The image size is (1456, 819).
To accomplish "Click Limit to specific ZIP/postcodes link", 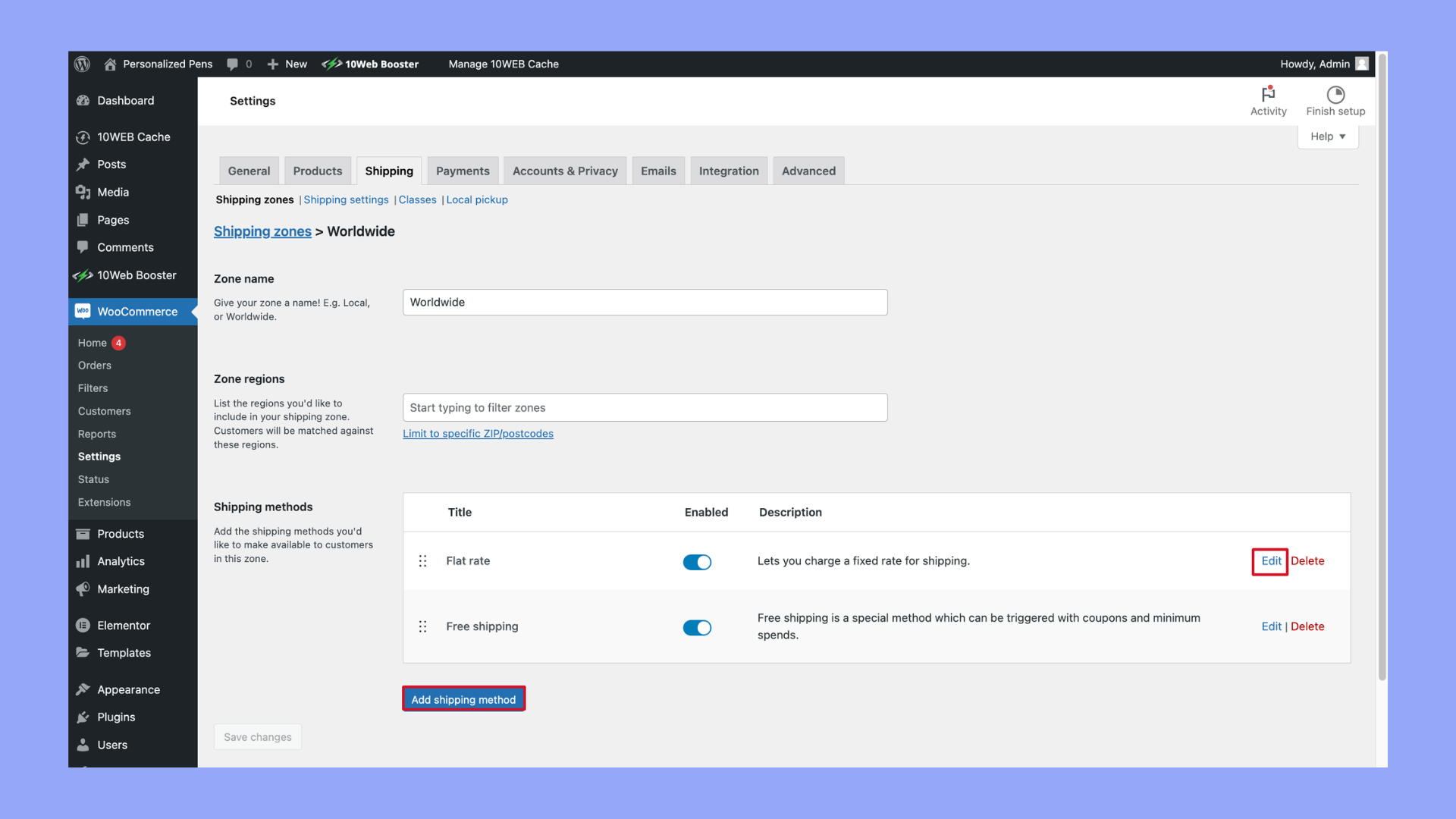I will coord(478,434).
